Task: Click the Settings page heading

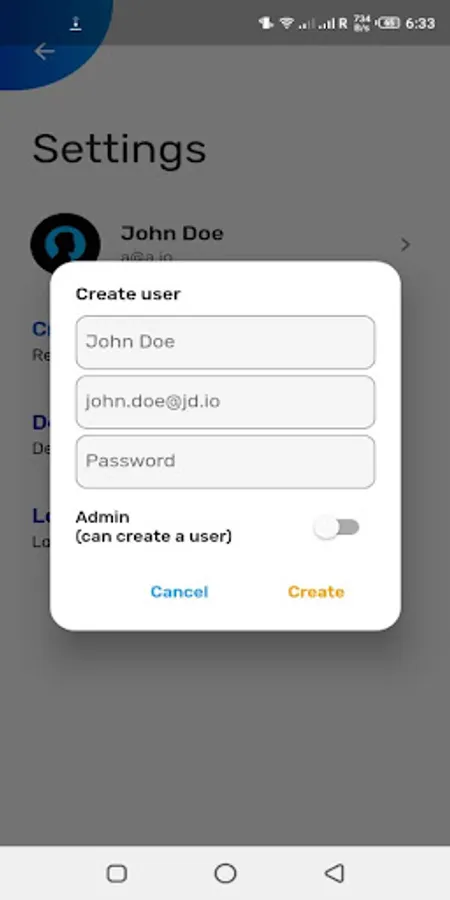Action: [119, 149]
